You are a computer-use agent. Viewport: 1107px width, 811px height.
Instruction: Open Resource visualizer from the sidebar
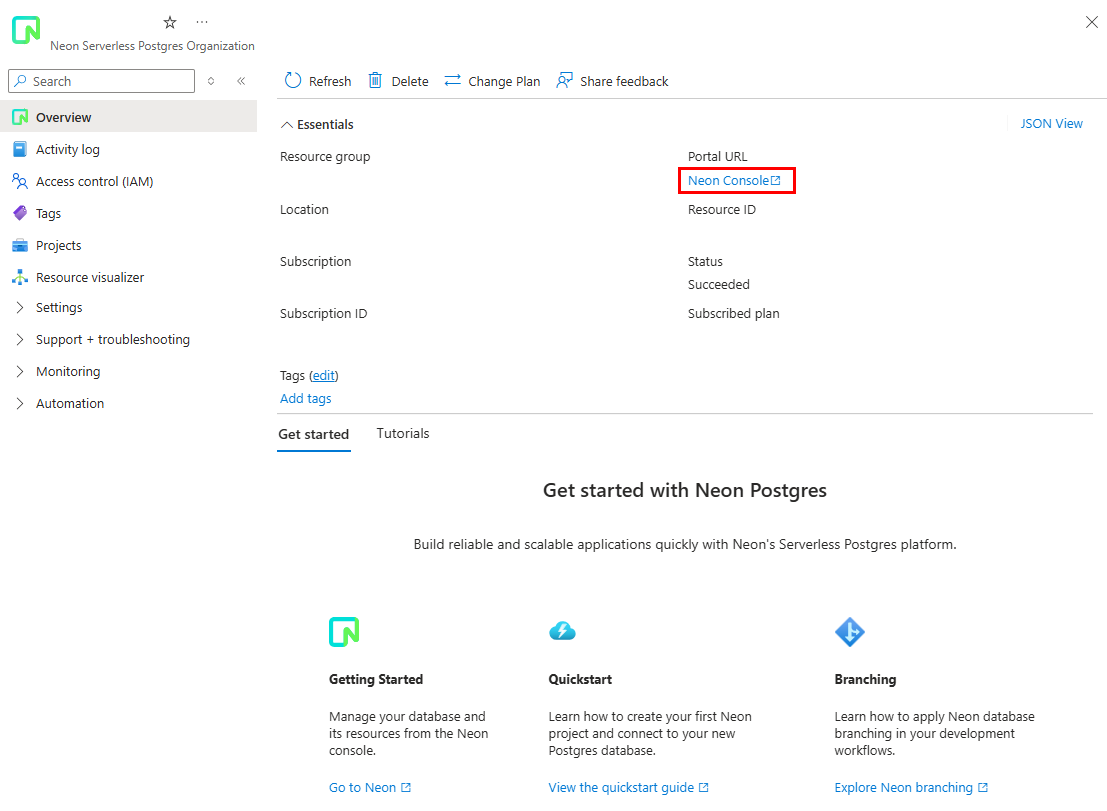pos(88,277)
